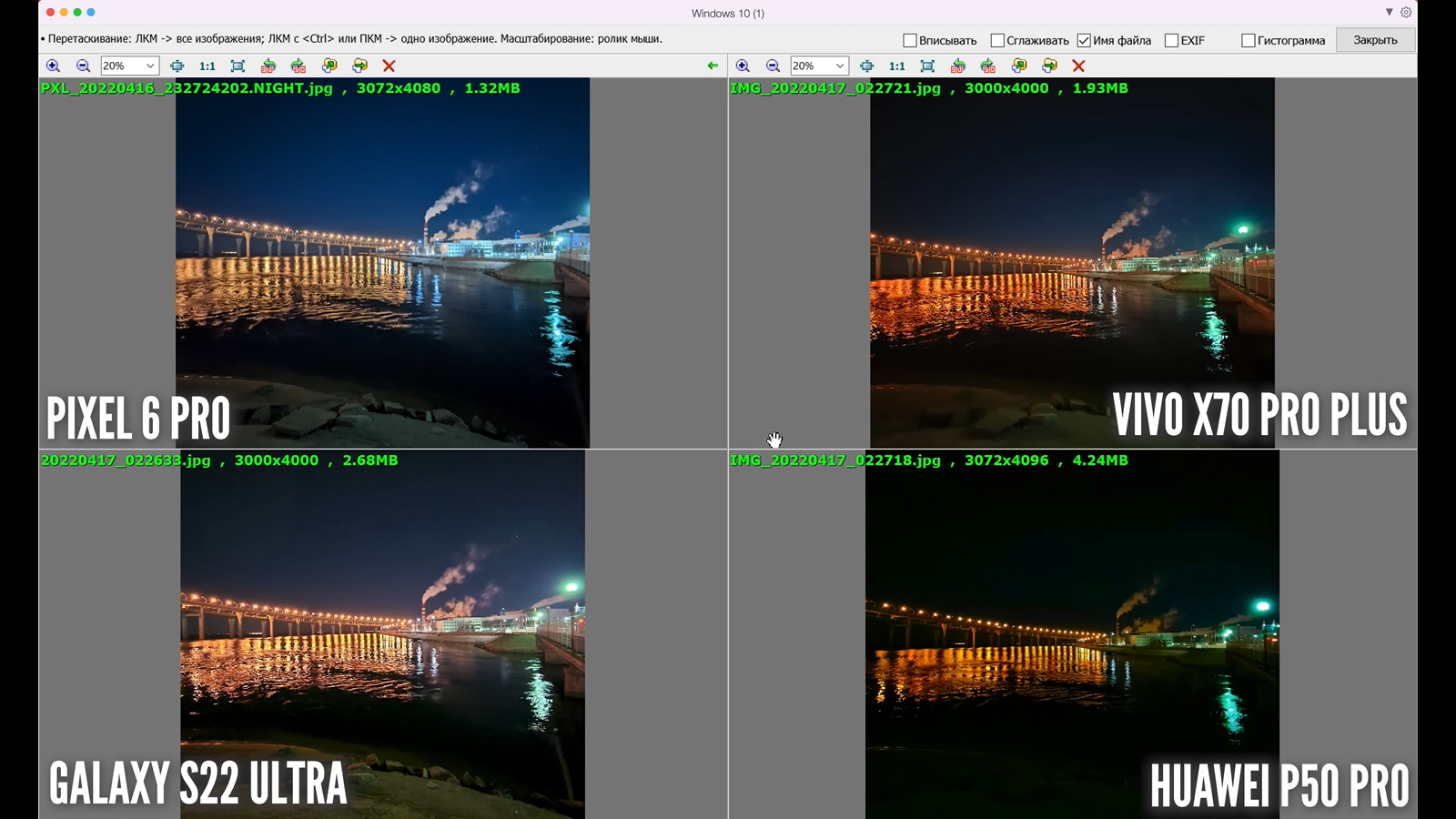Image resolution: width=1456 pixels, height=819 pixels.
Task: Zoom in on the Pixel 6 Pro image pane
Action: coord(53,66)
